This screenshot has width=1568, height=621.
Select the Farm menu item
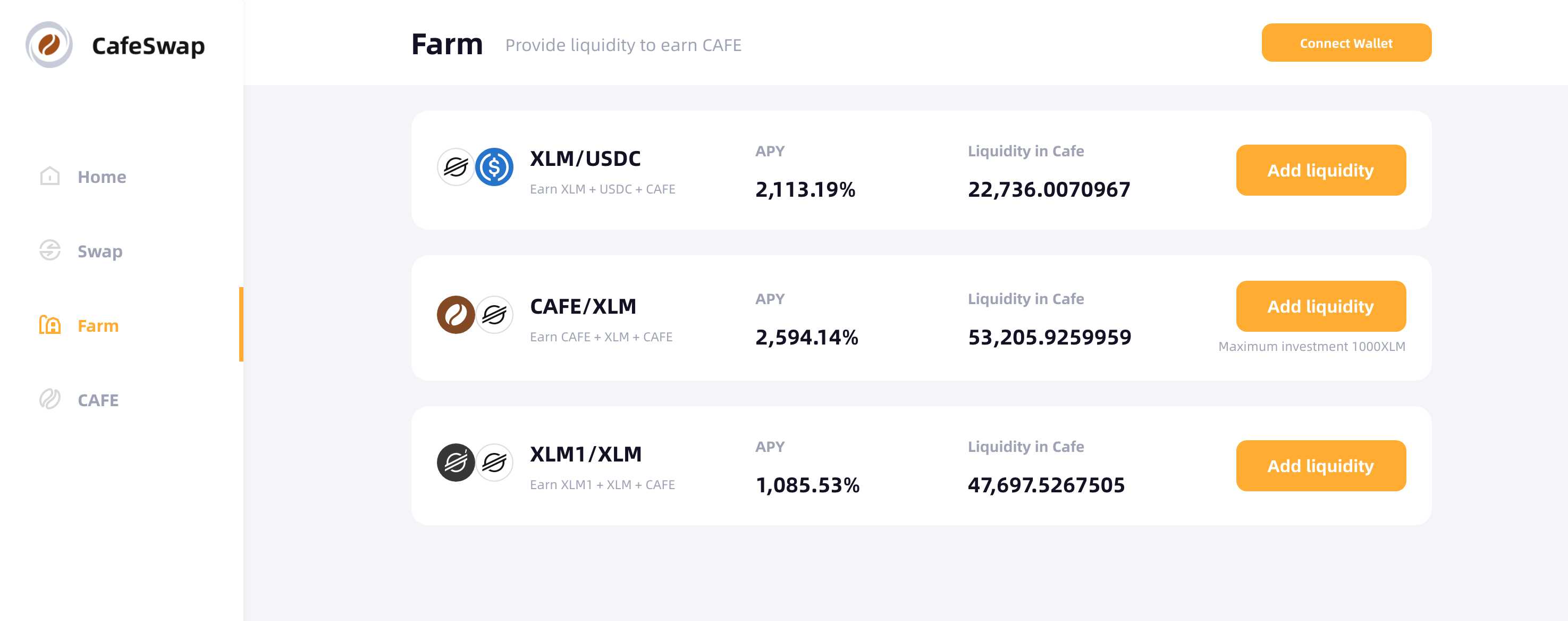(98, 326)
